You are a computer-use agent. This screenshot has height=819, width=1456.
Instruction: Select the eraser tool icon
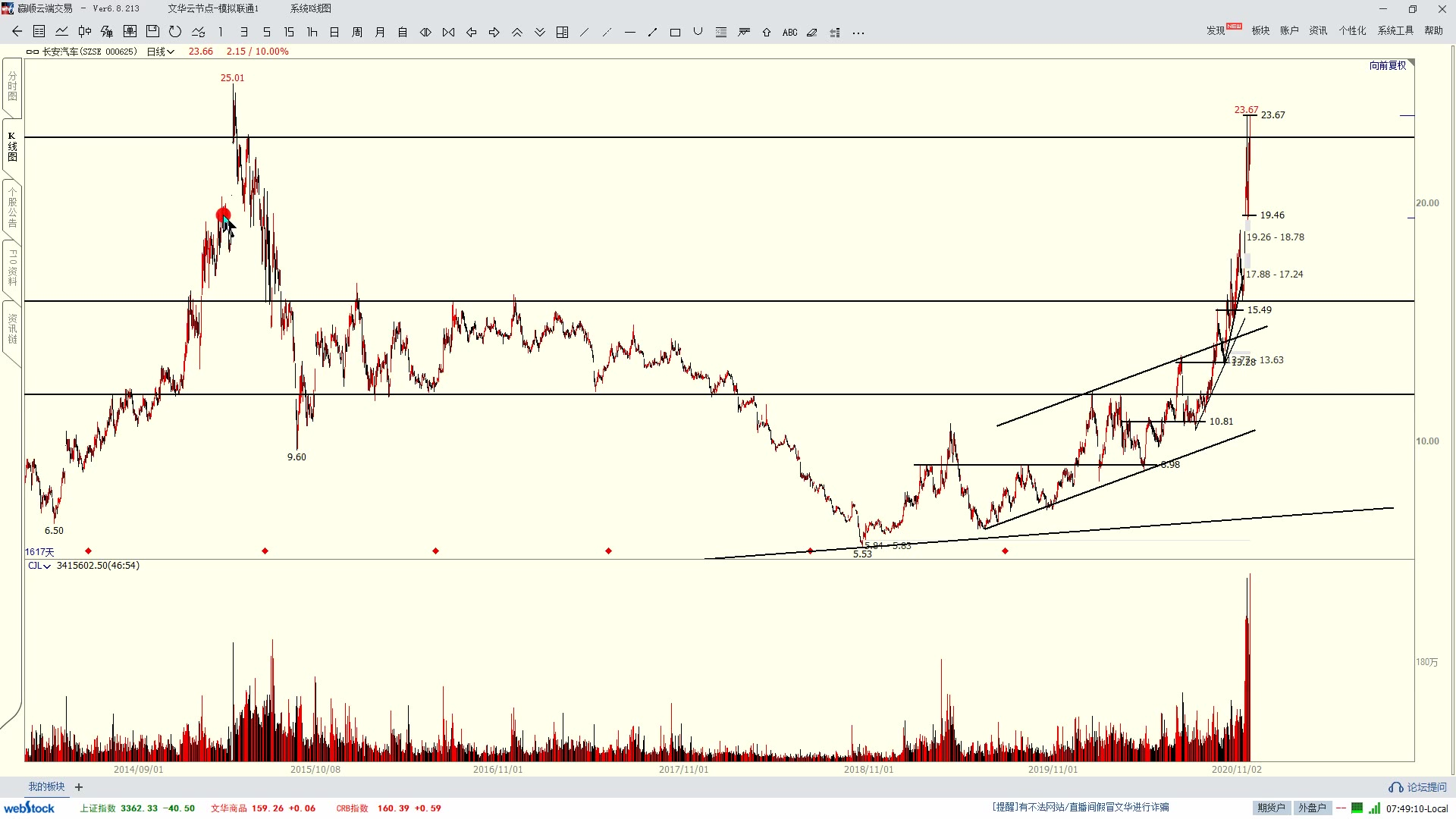(812, 33)
